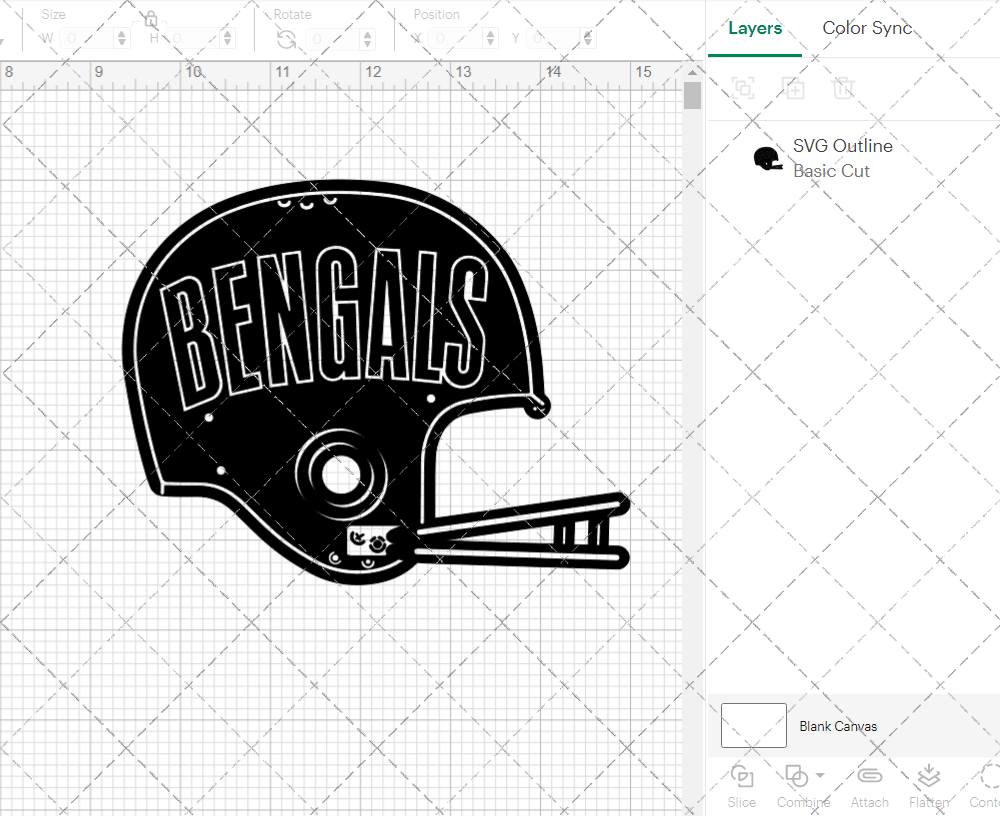Screen dimensions: 1000x816
Task: Click the Position X input field
Action: point(457,38)
